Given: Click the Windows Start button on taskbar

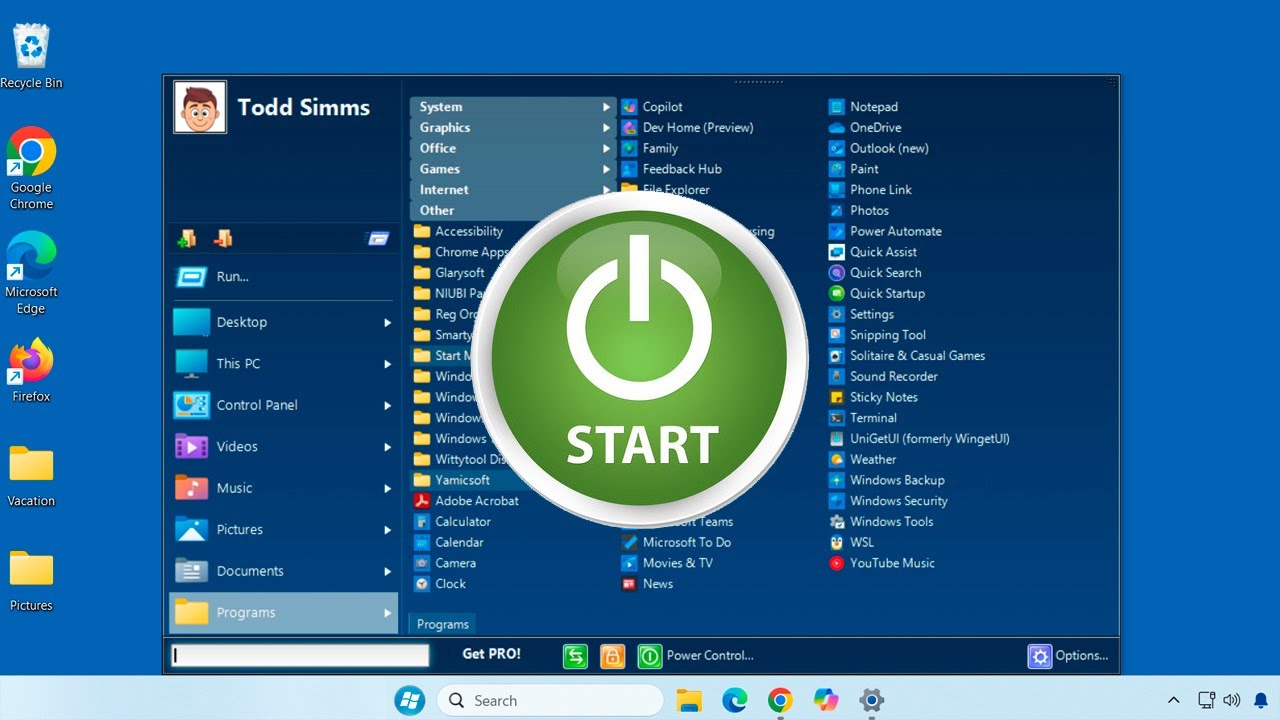Looking at the screenshot, I should pyautogui.click(x=409, y=700).
